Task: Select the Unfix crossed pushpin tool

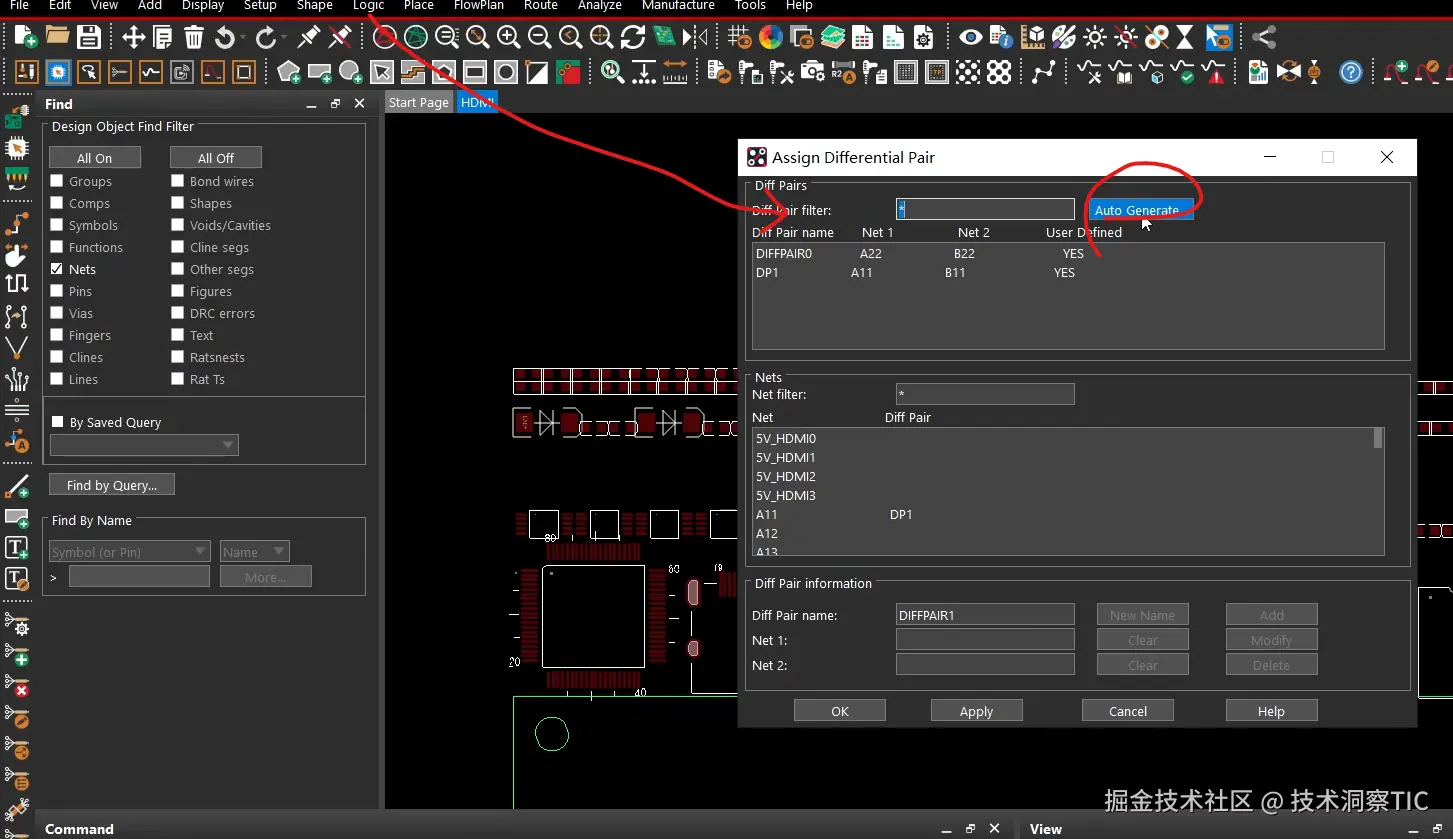Action: point(340,38)
